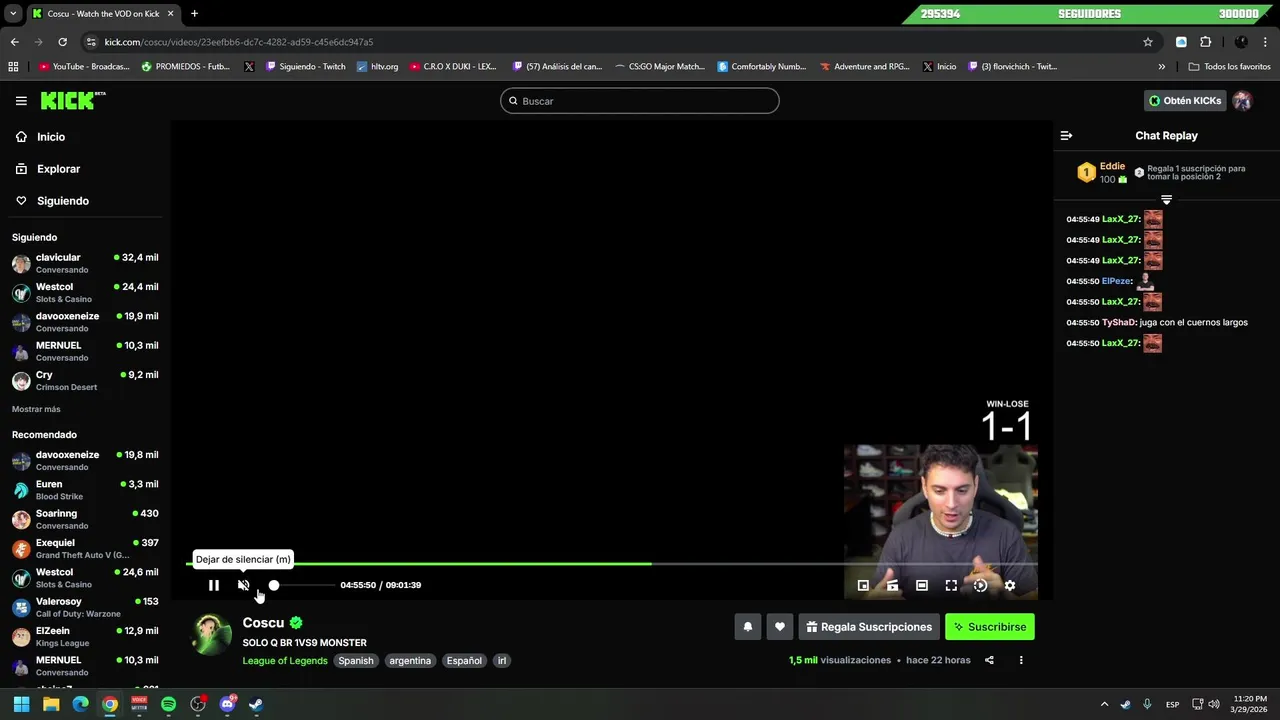Open Soarinng recommended channel
The image size is (1280, 720).
(85, 519)
